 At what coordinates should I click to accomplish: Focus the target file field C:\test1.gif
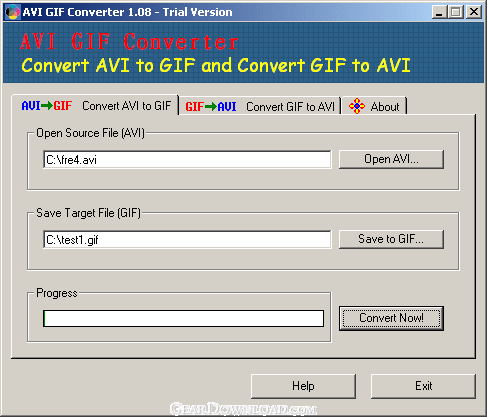[187, 240]
